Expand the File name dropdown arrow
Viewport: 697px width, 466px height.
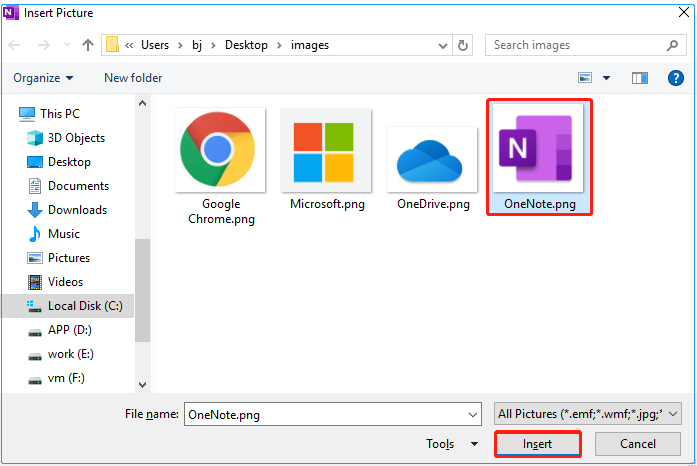(x=473, y=415)
